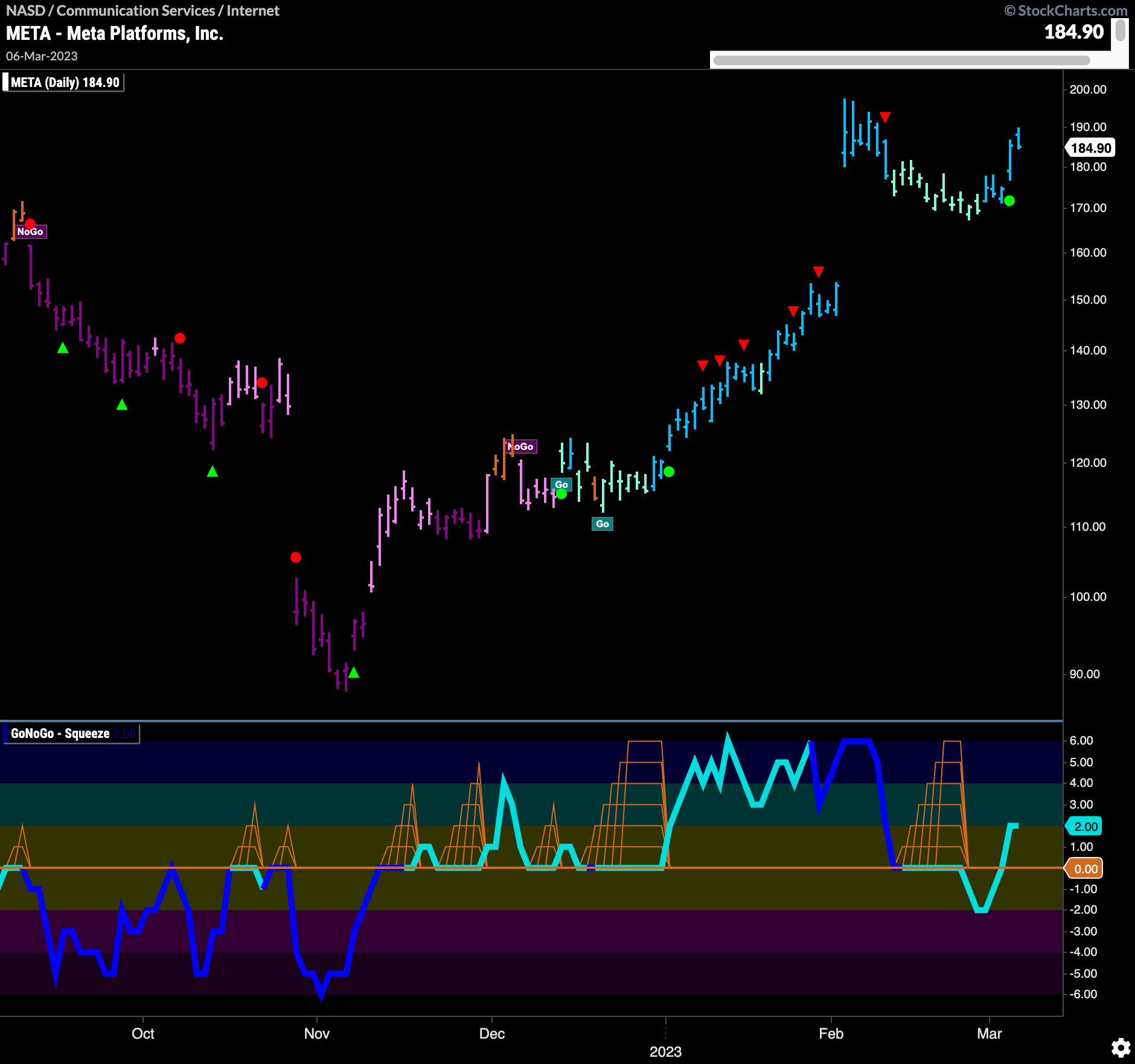Click the Feb label on the time axis

[831, 1033]
